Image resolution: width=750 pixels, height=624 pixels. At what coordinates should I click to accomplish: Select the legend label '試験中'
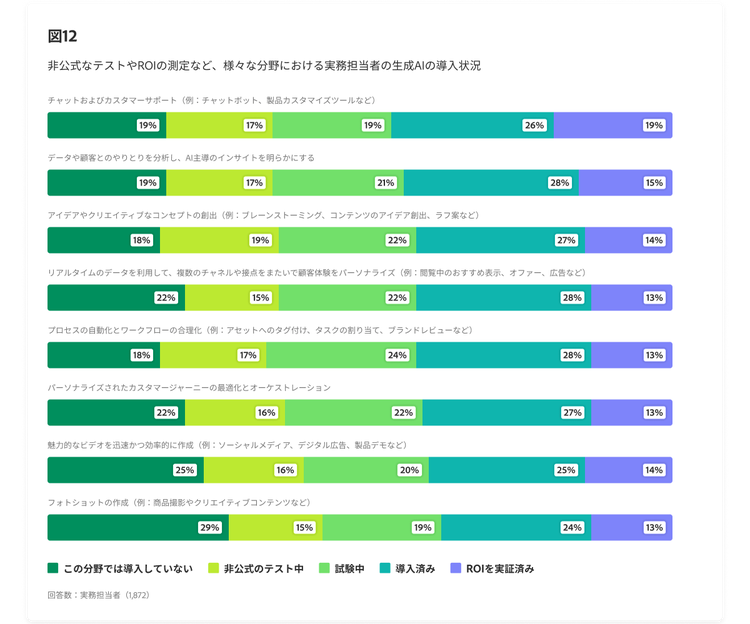click(350, 569)
